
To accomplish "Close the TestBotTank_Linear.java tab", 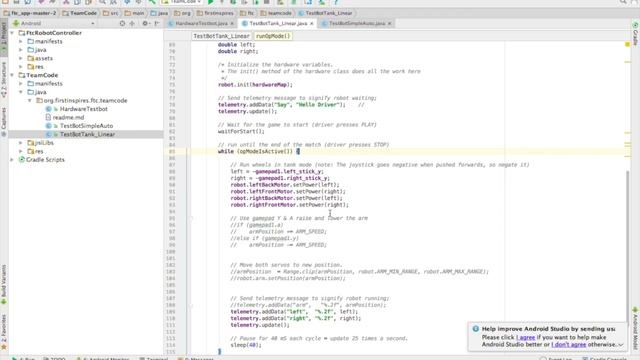I will (x=312, y=24).
